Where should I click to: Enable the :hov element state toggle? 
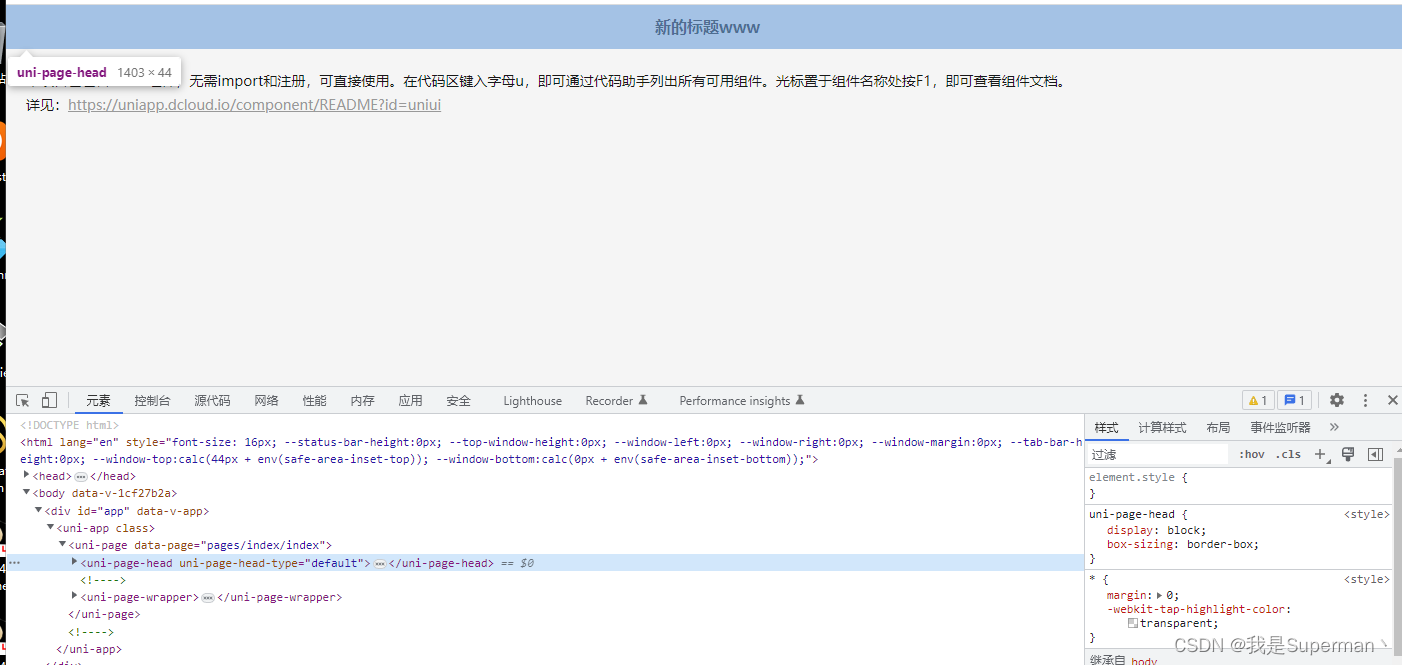coord(1251,454)
